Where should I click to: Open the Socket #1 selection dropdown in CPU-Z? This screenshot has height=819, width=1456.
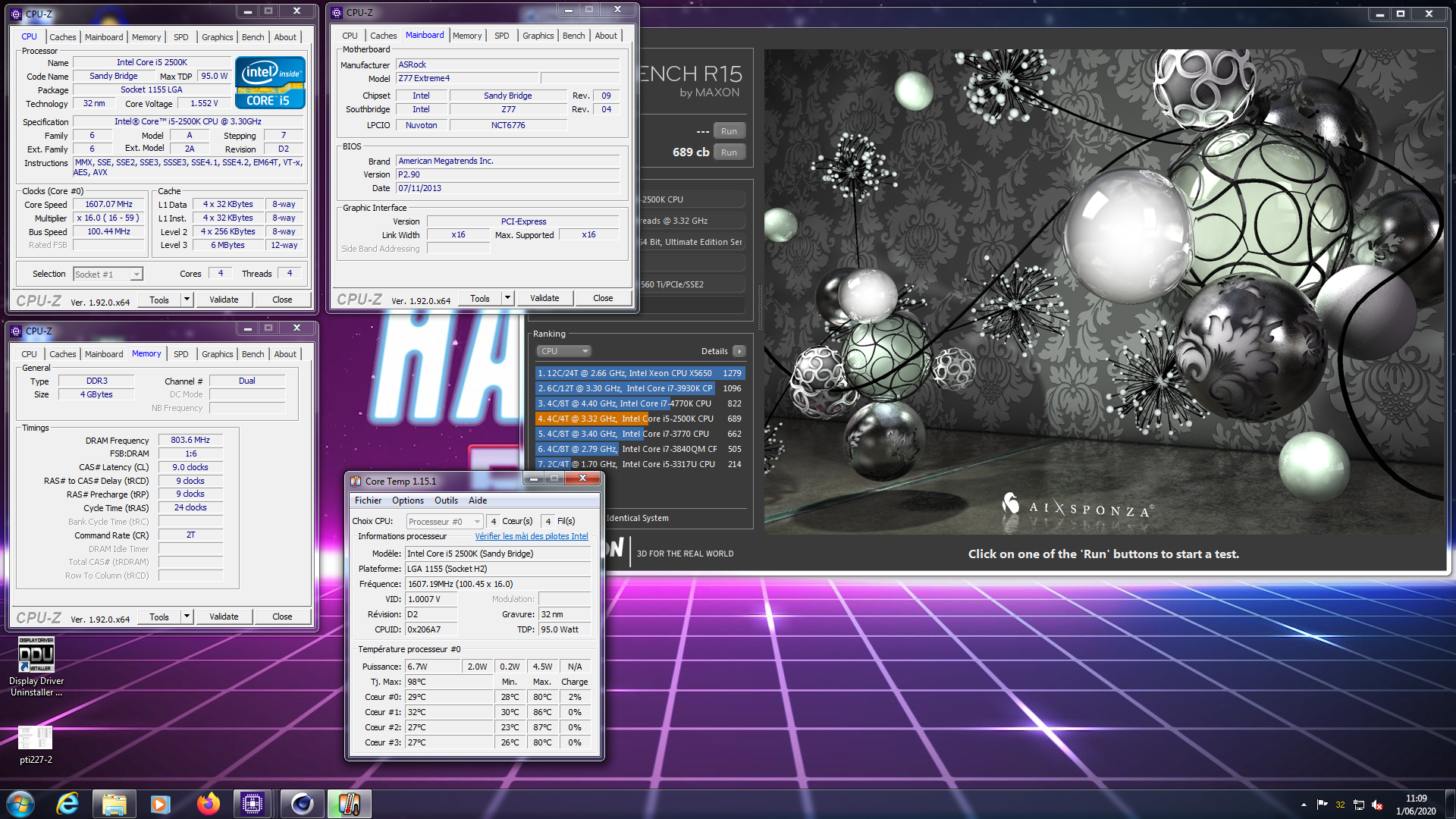click(x=108, y=274)
